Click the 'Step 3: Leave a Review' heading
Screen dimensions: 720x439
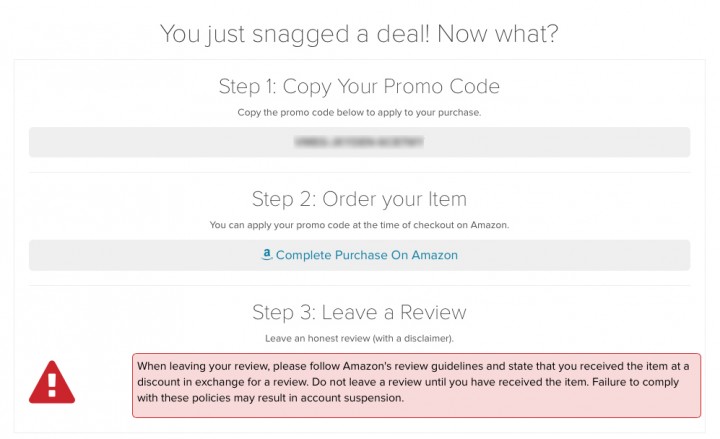click(359, 312)
